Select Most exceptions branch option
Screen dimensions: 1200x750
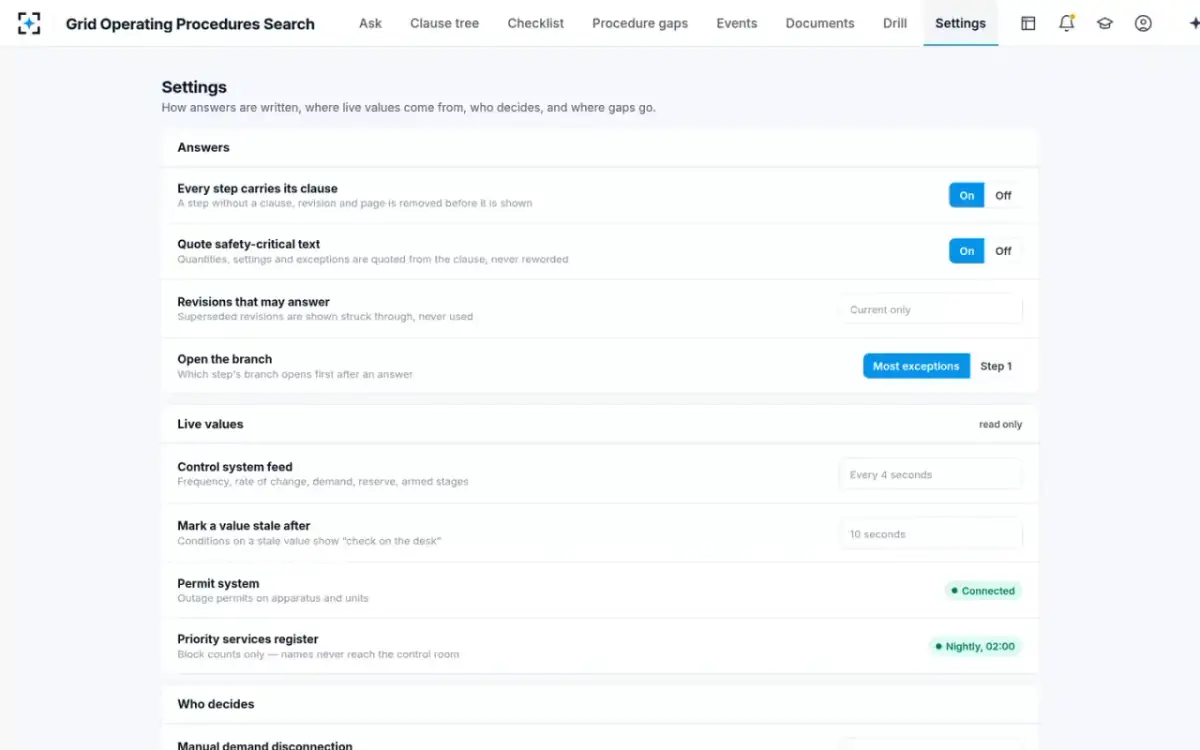click(x=916, y=366)
